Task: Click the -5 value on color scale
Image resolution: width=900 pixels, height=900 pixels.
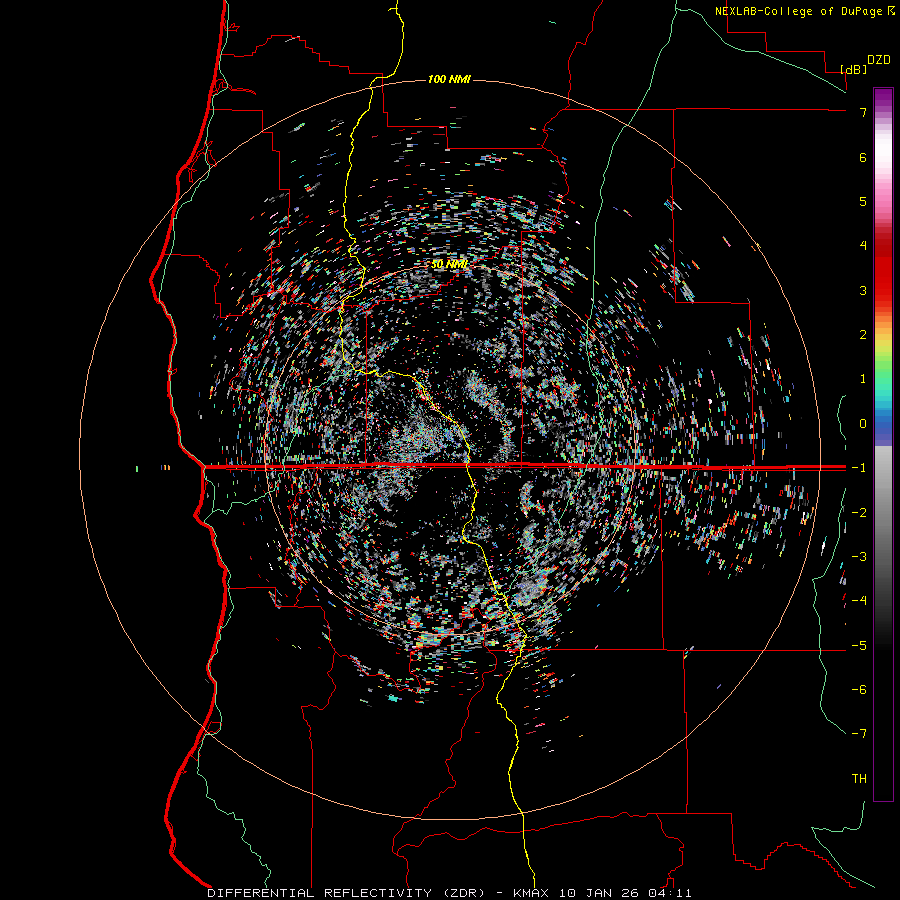Action: pyautogui.click(x=859, y=646)
